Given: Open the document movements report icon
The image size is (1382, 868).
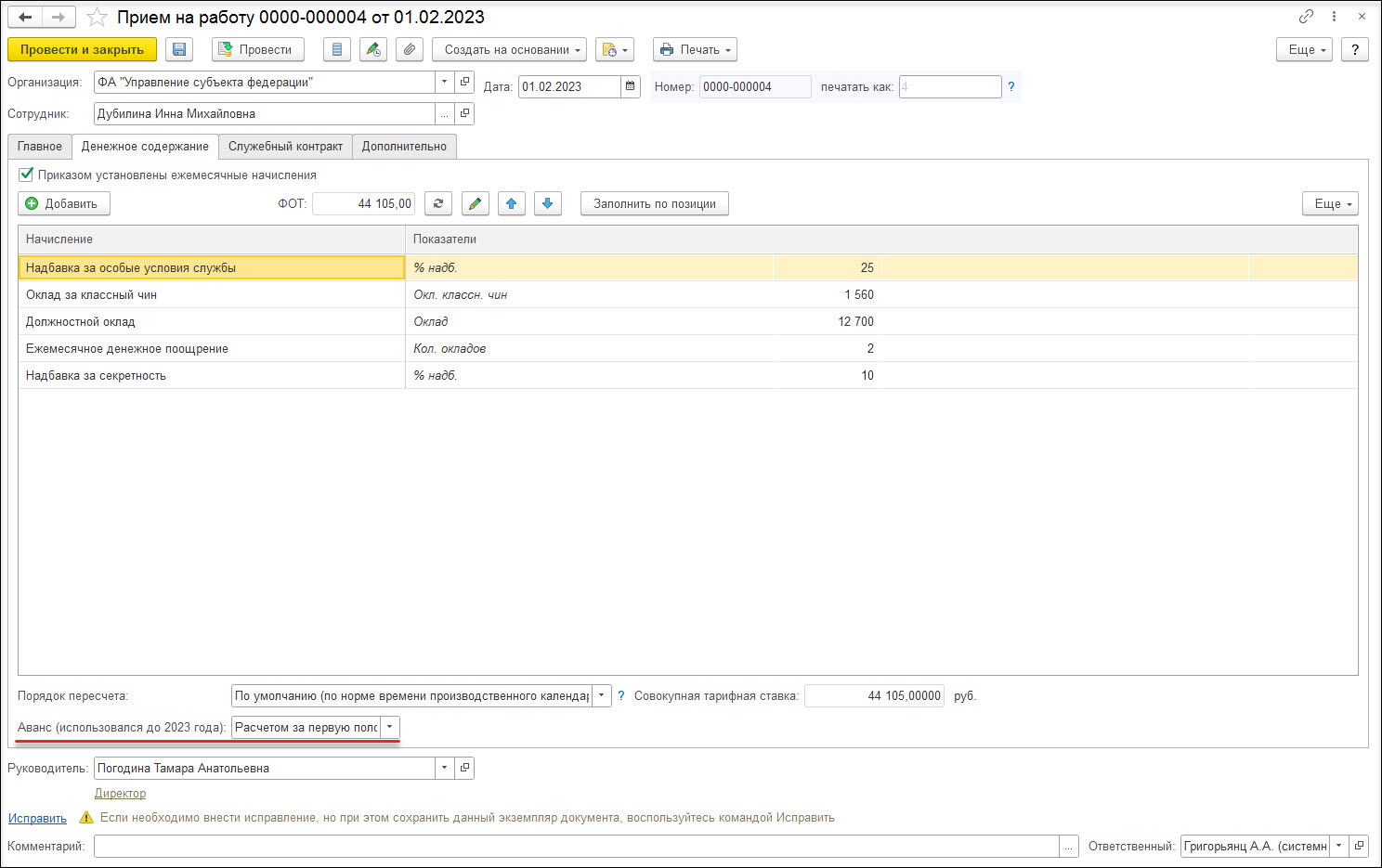Looking at the screenshot, I should [x=337, y=49].
